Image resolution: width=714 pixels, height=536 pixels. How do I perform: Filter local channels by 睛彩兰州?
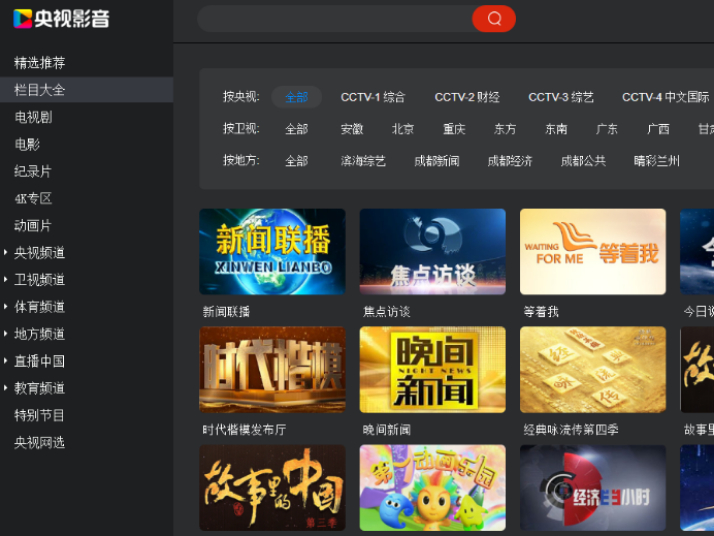[x=657, y=161]
